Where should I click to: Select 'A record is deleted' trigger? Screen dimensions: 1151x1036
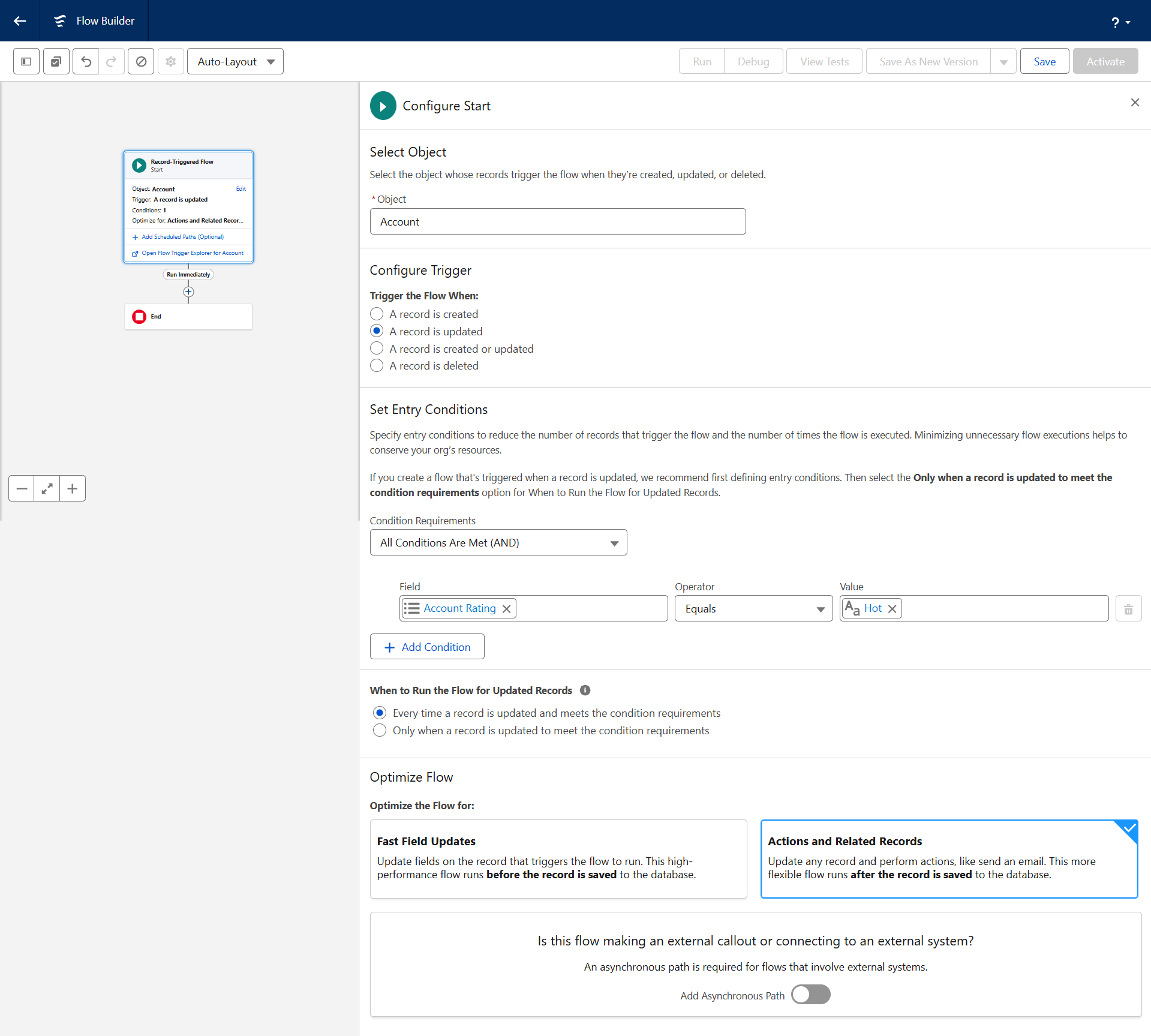[377, 365]
